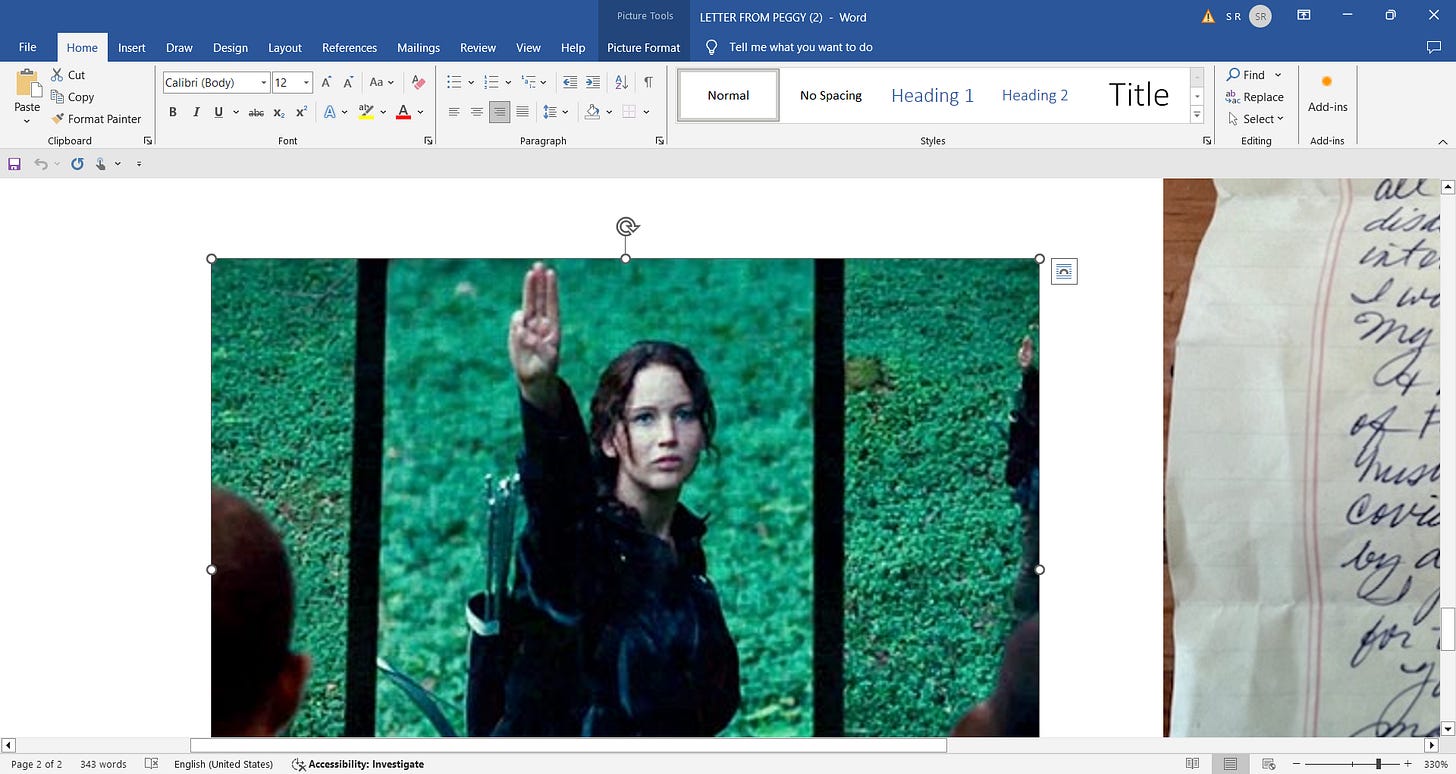
Task: Apply the Heading 1 style
Action: coord(932,95)
